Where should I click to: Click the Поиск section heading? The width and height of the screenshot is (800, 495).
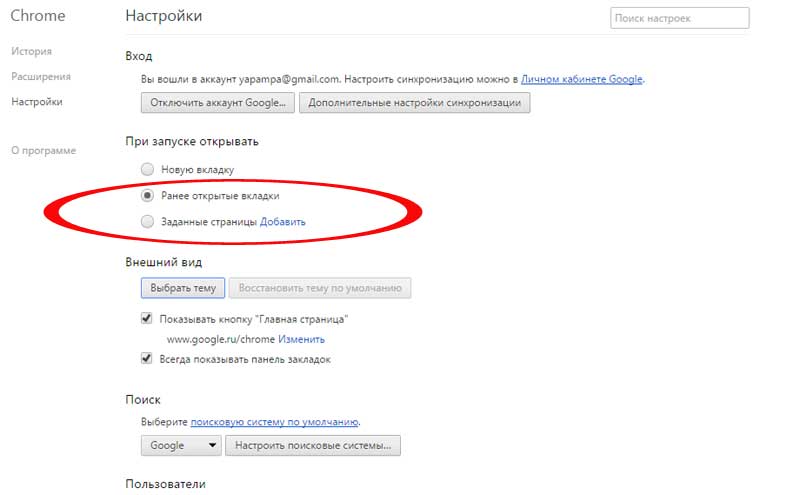tap(143, 400)
